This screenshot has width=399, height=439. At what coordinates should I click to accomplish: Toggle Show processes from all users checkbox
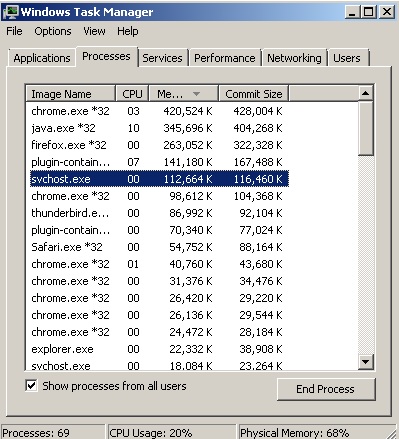click(x=31, y=386)
